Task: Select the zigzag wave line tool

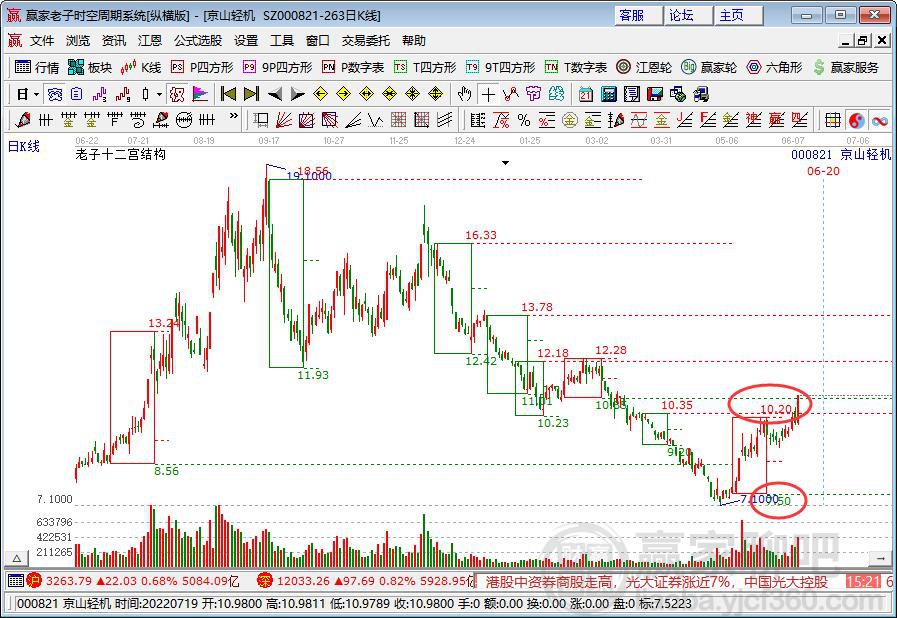Action: (x=375, y=120)
